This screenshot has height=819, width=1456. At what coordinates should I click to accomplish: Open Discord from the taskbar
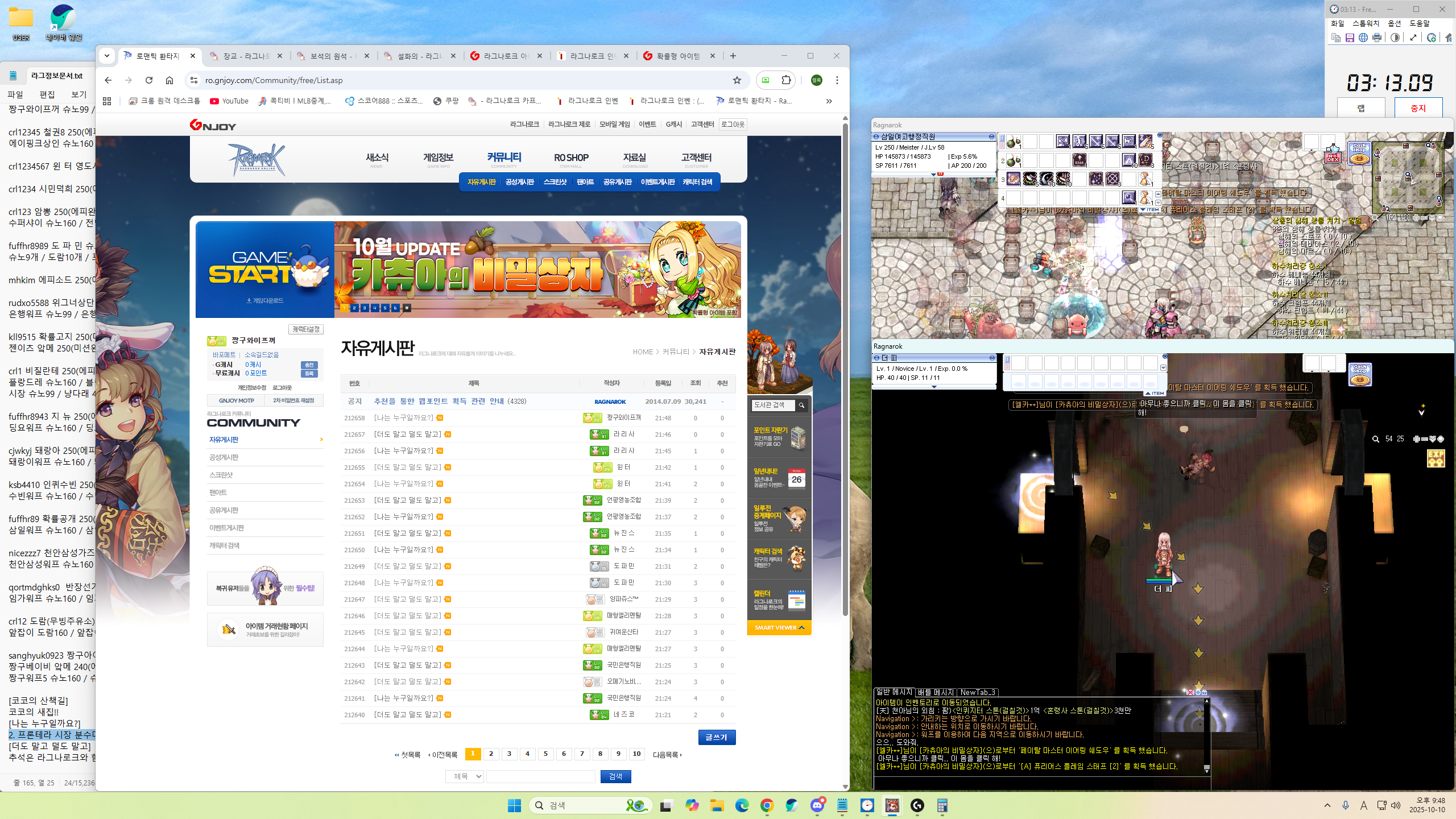(817, 805)
